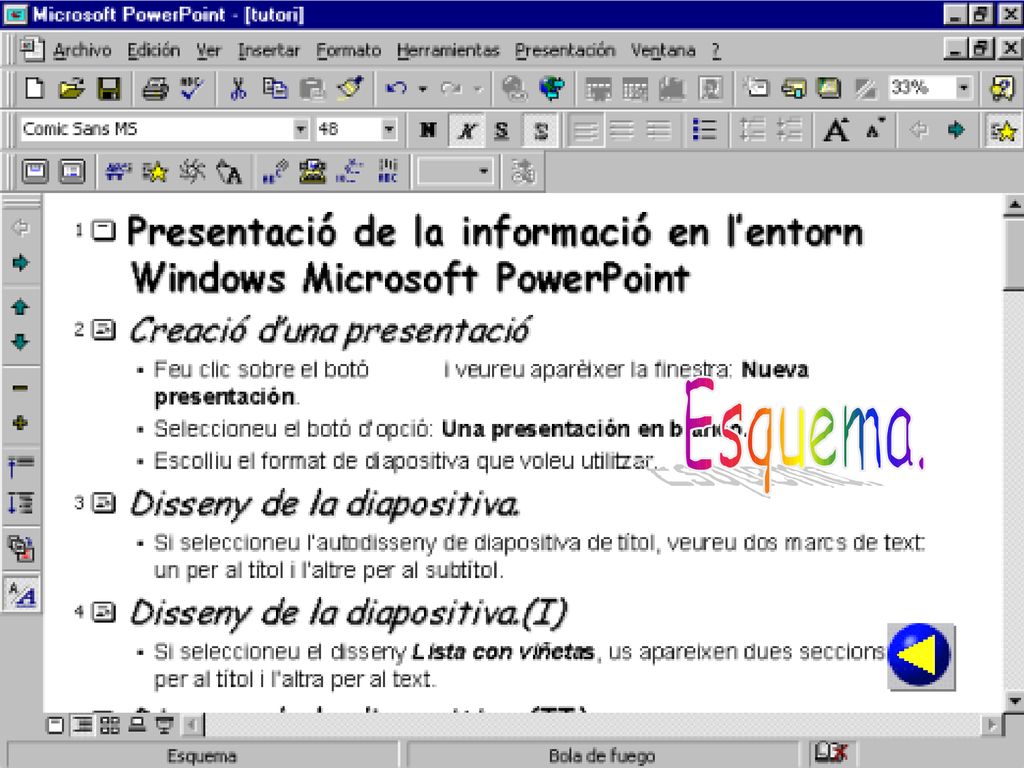Set right text alignment
The image size is (1024, 768).
click(x=658, y=129)
